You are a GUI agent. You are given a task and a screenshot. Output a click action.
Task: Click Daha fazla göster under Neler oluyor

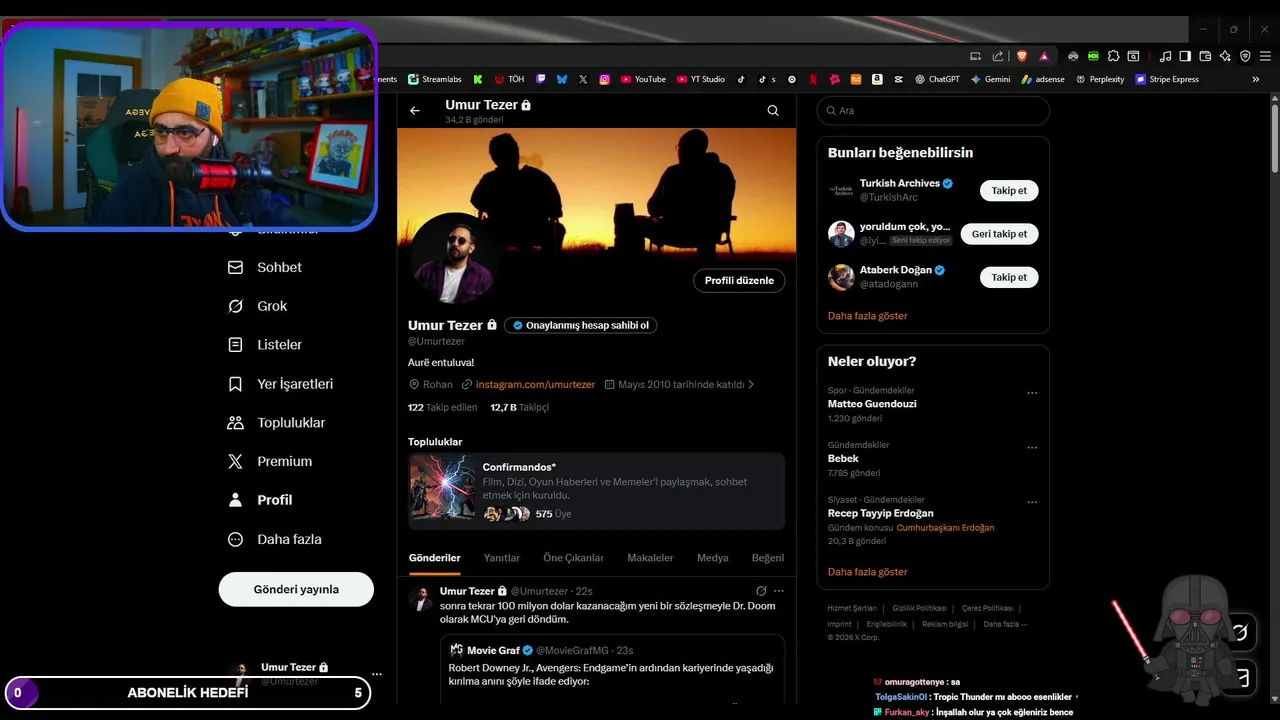[868, 572]
